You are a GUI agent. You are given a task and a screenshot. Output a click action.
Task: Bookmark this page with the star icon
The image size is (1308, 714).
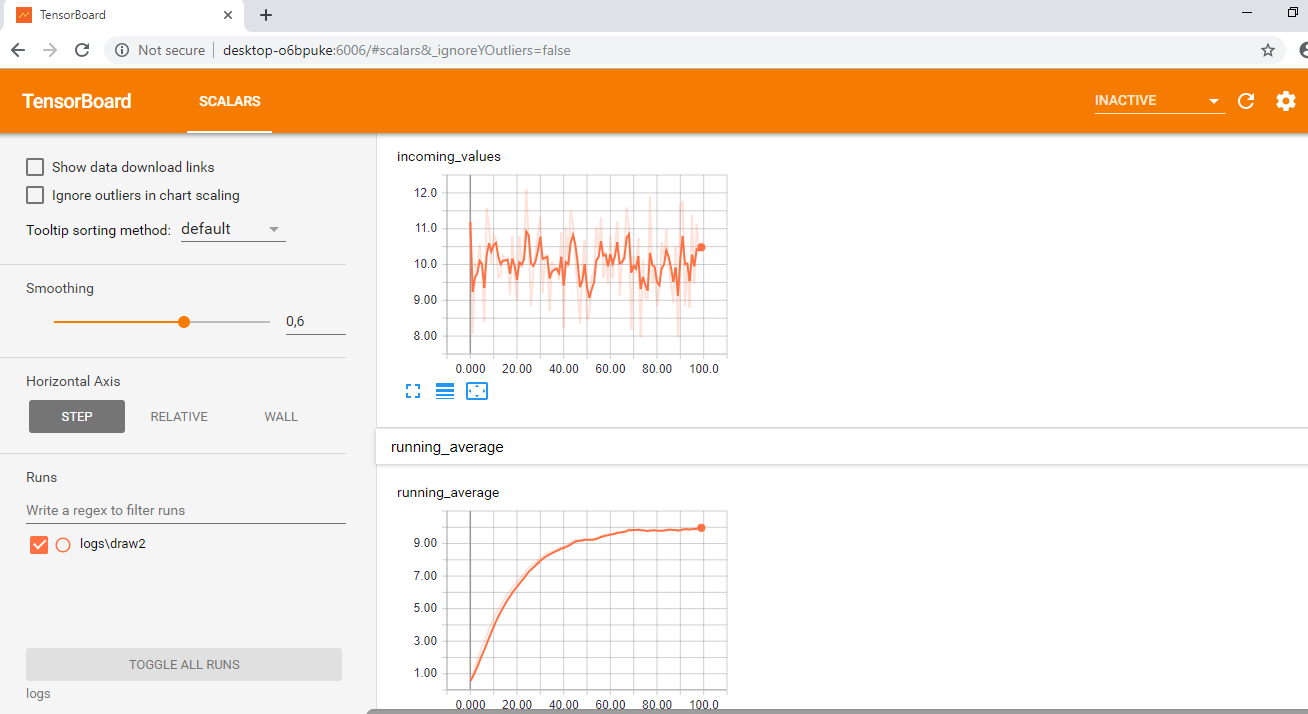1268,50
